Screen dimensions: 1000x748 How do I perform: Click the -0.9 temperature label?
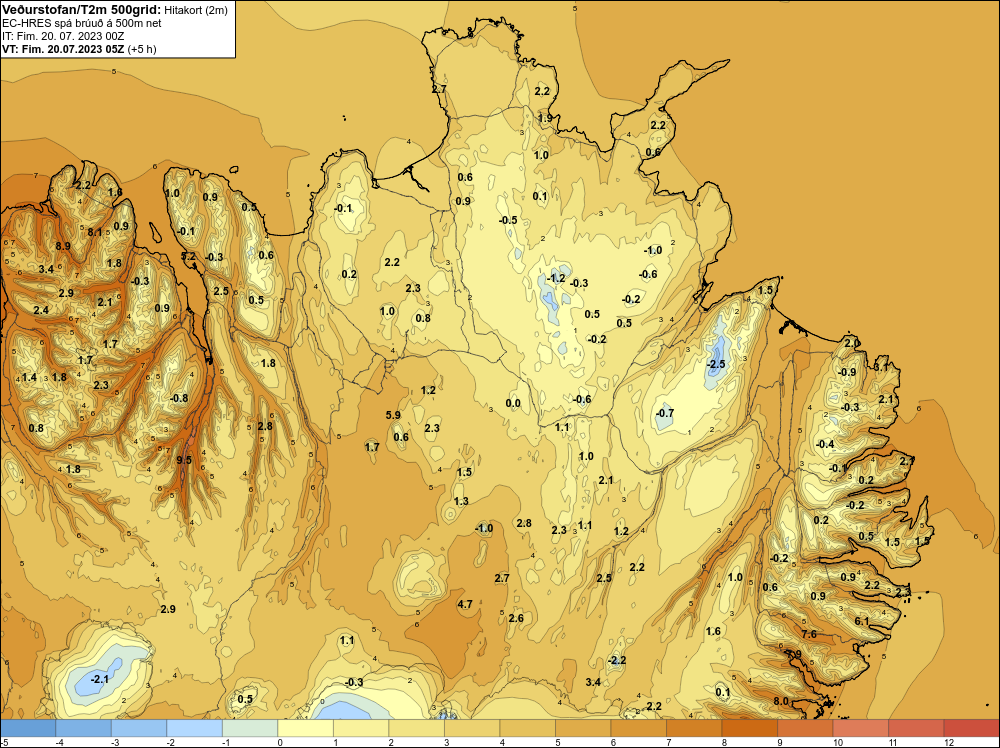coord(846,372)
